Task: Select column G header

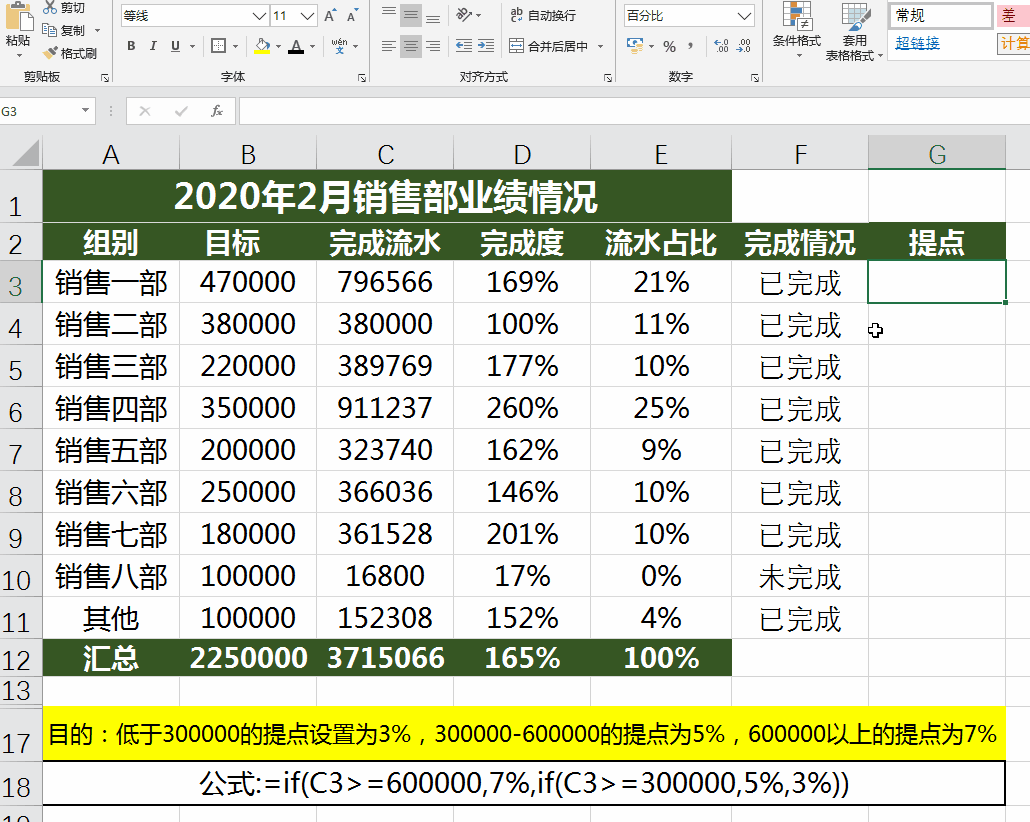Action: point(937,154)
